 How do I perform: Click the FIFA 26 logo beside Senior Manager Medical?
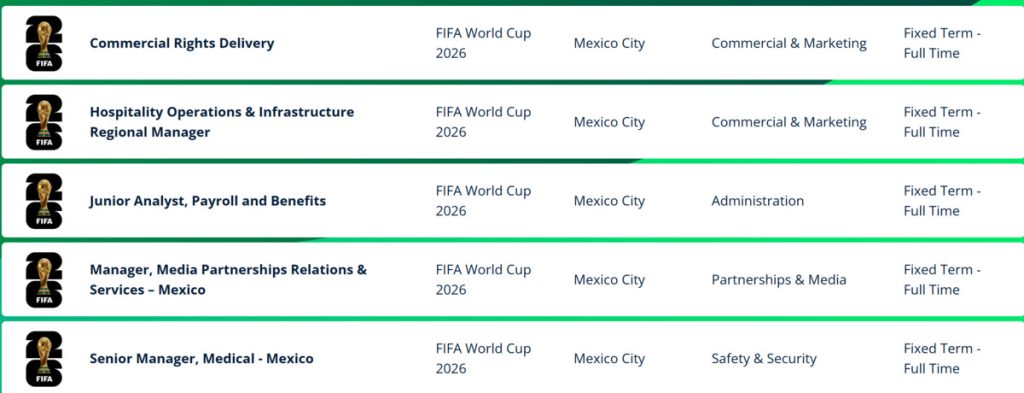(44, 359)
